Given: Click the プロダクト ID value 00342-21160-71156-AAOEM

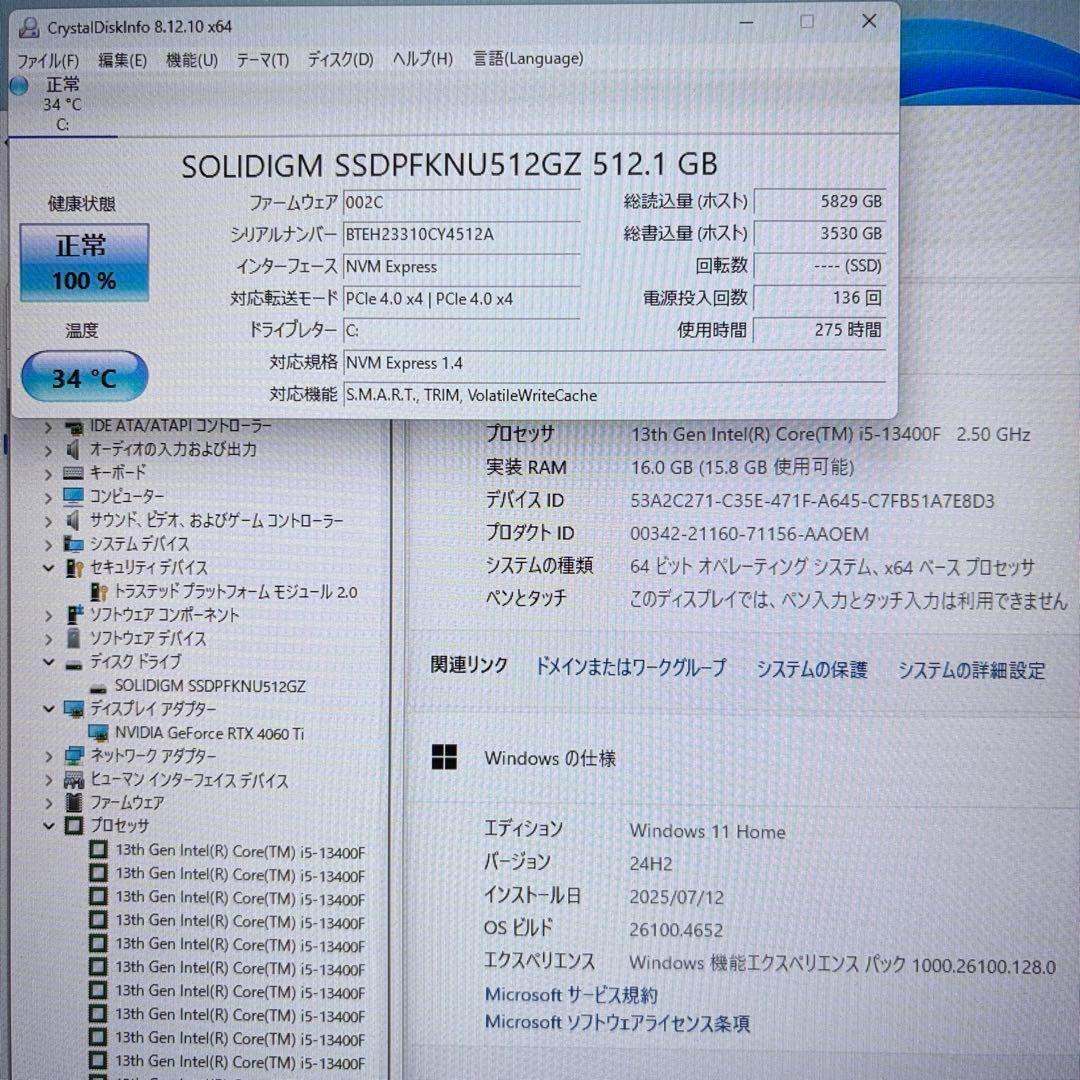Looking at the screenshot, I should pos(749,534).
